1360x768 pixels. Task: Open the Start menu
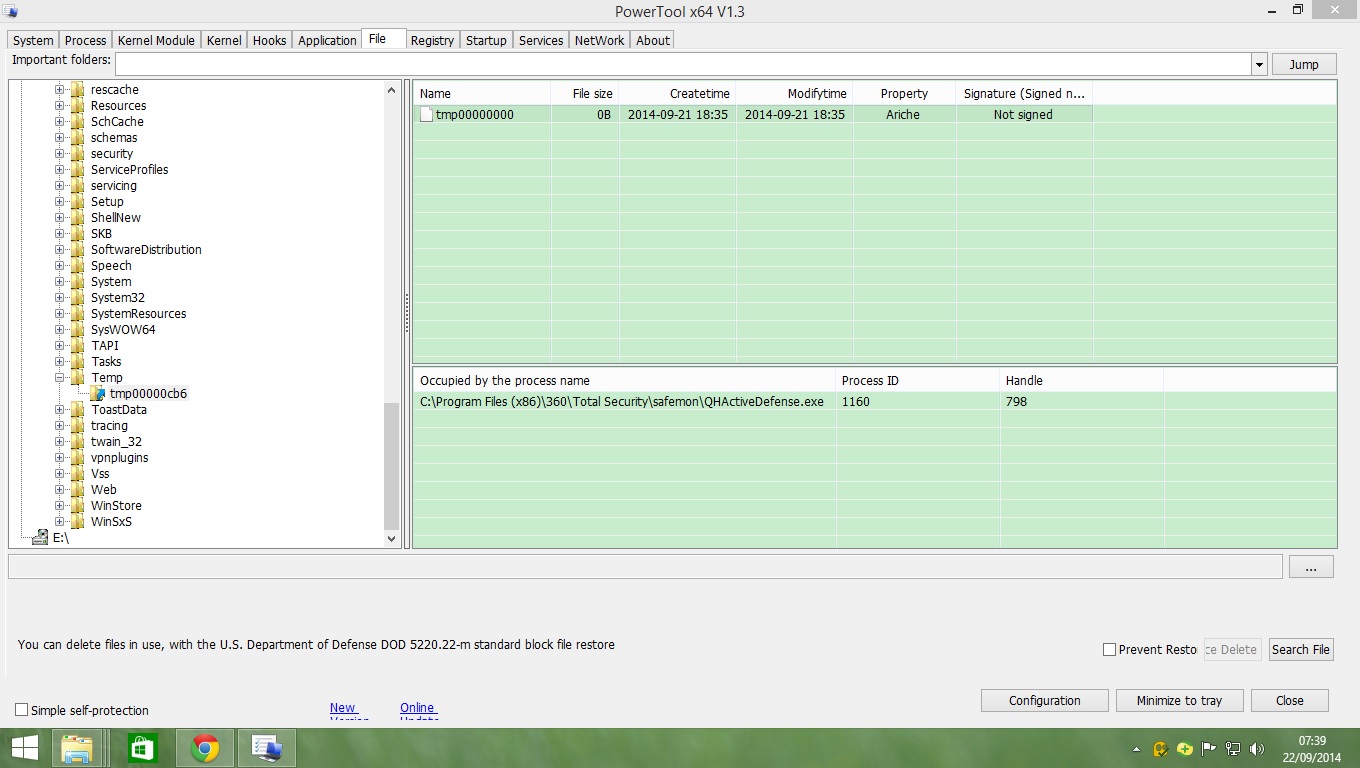(x=24, y=748)
